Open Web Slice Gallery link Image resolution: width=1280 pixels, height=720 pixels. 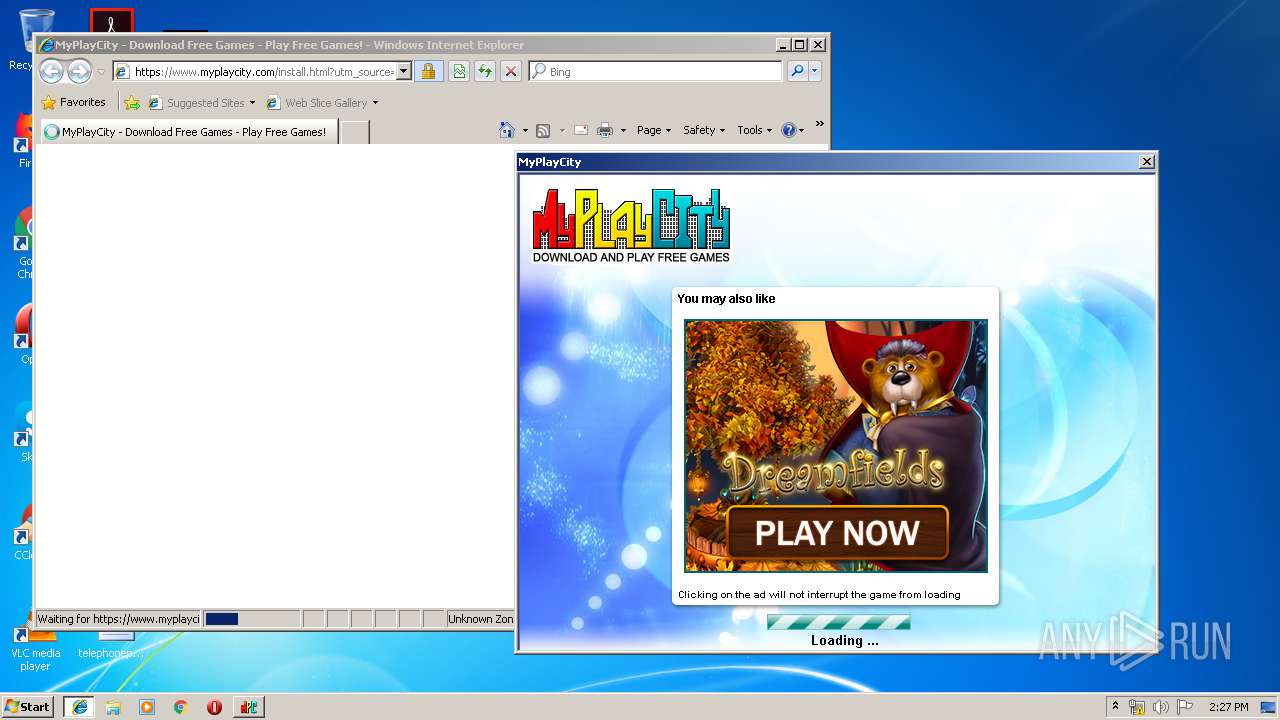pyautogui.click(x=316, y=102)
